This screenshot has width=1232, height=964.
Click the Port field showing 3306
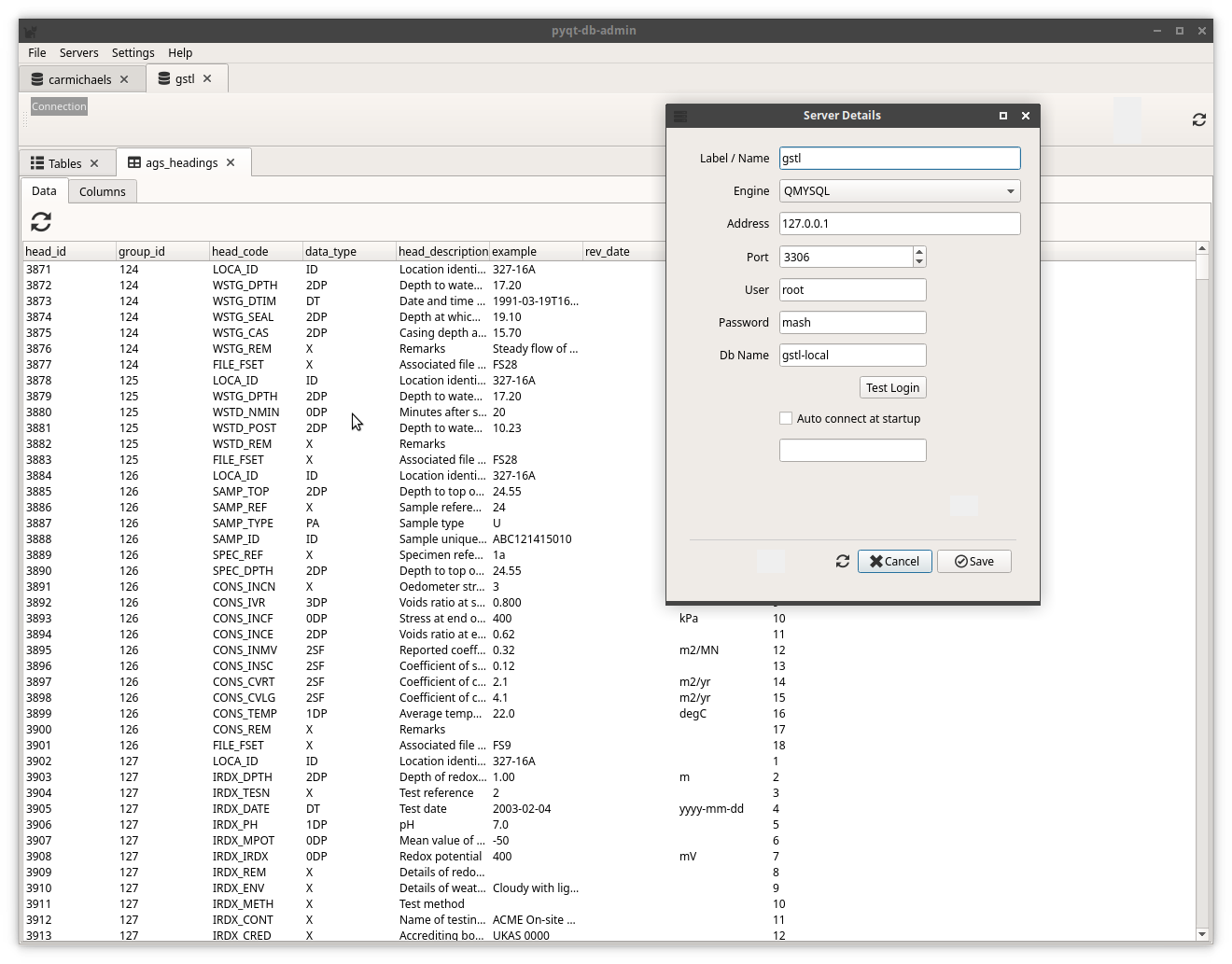point(846,257)
